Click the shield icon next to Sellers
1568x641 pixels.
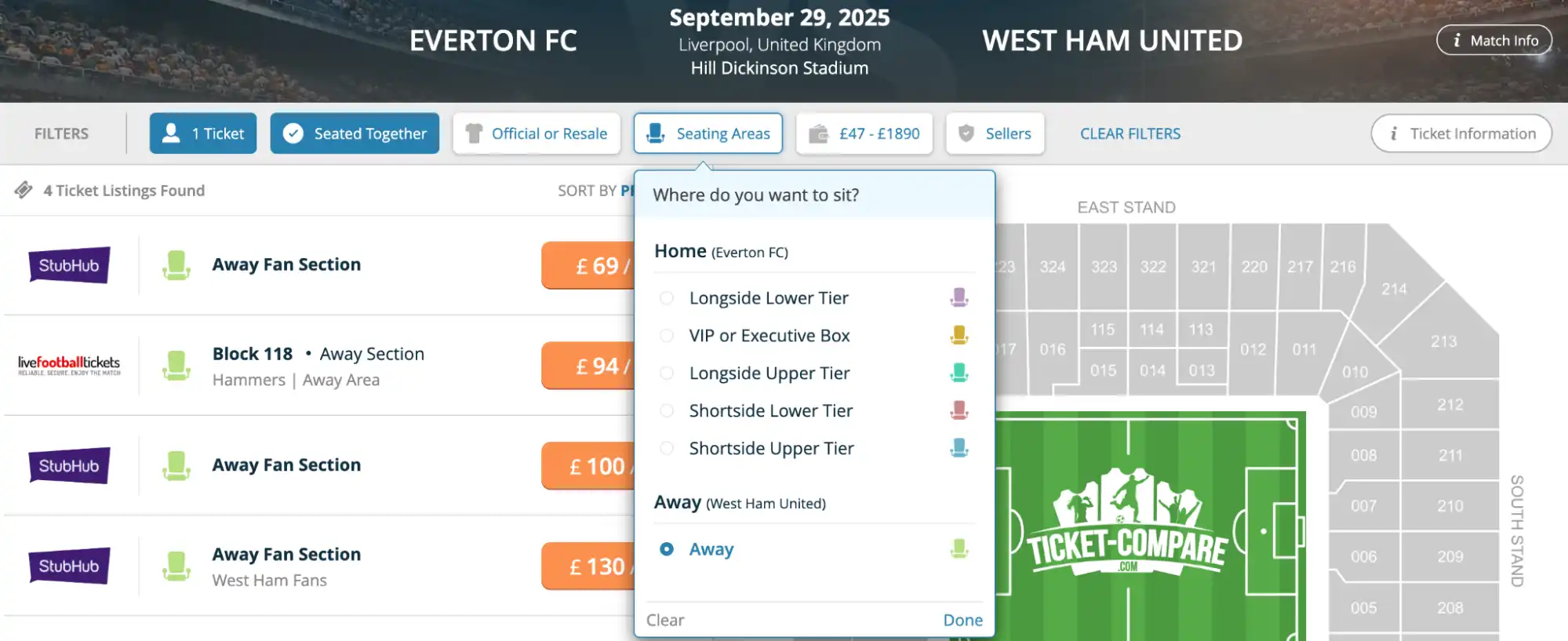click(x=966, y=133)
